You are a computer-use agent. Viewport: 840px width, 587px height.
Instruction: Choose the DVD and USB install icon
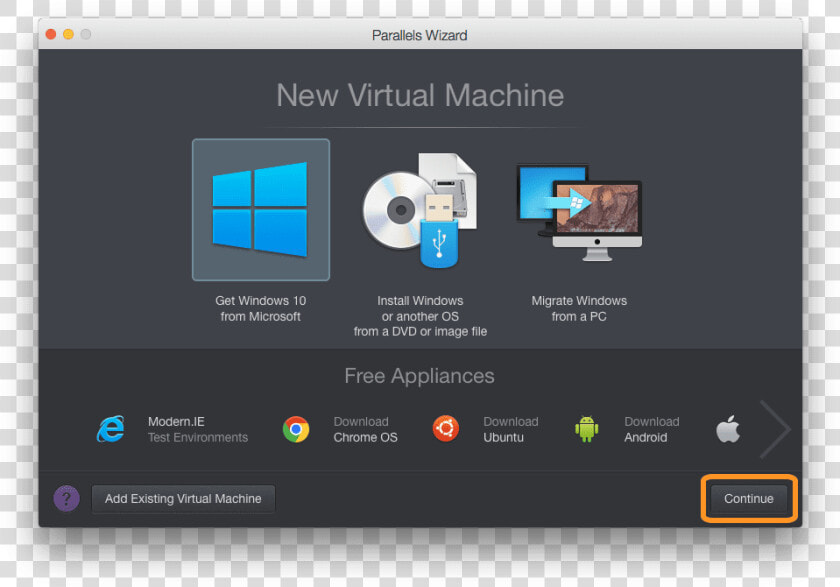(x=420, y=210)
